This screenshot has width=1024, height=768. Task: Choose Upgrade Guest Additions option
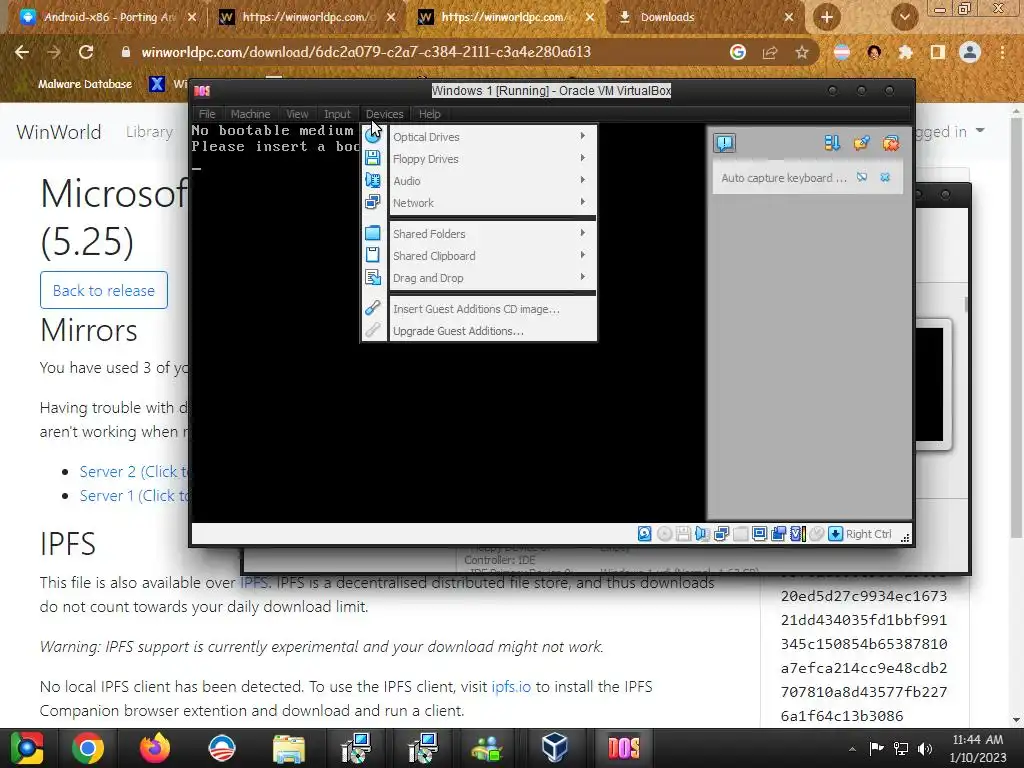point(493,331)
